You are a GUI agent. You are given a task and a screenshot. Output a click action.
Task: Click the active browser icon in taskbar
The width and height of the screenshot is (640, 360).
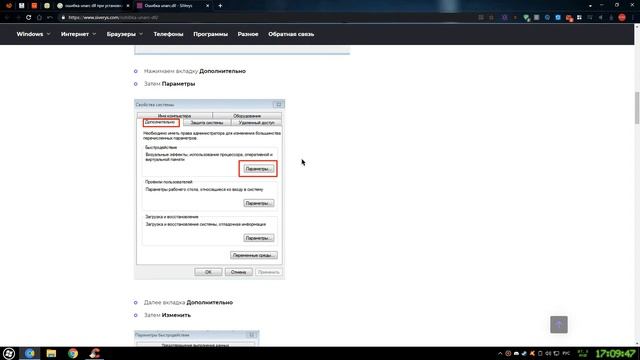(30, 353)
